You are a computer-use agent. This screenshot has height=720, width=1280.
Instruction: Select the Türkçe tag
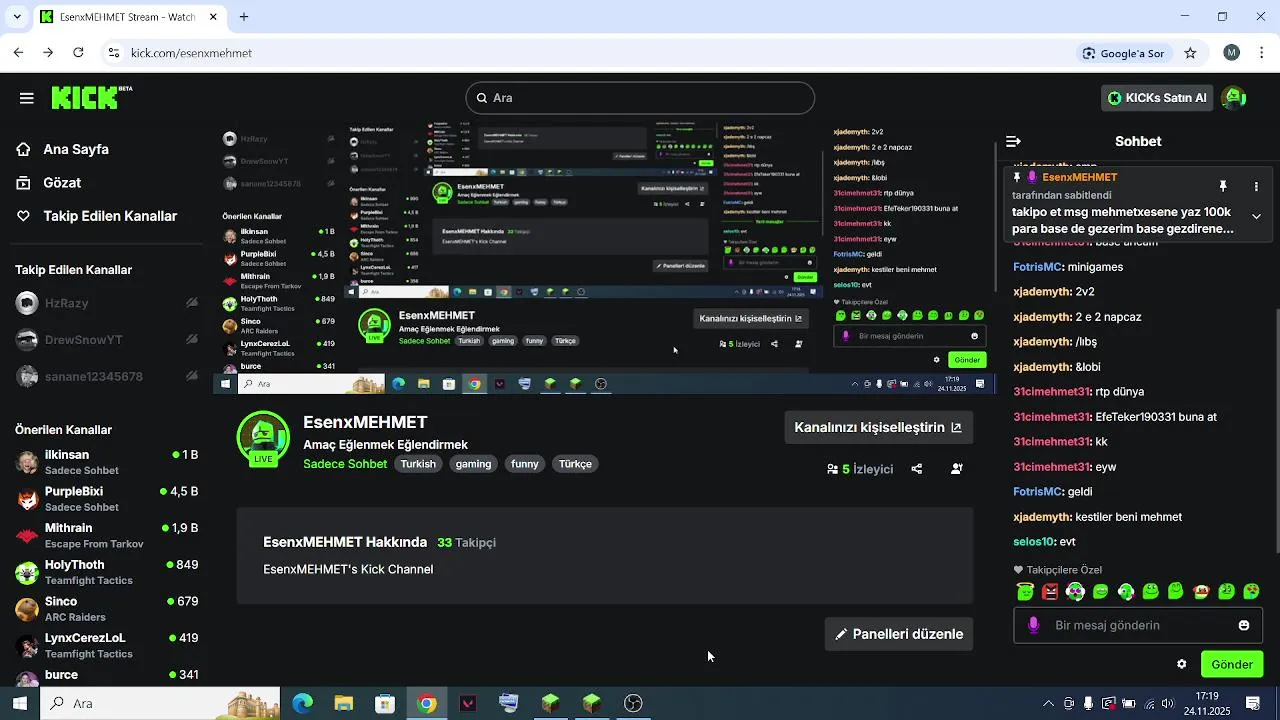coord(575,464)
